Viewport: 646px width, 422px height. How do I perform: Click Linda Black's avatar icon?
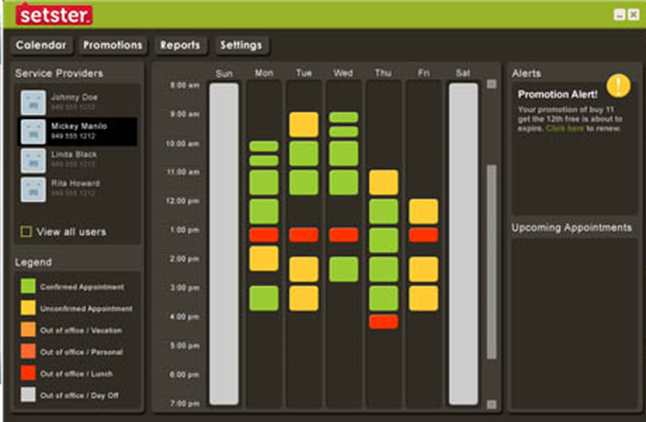point(34,161)
